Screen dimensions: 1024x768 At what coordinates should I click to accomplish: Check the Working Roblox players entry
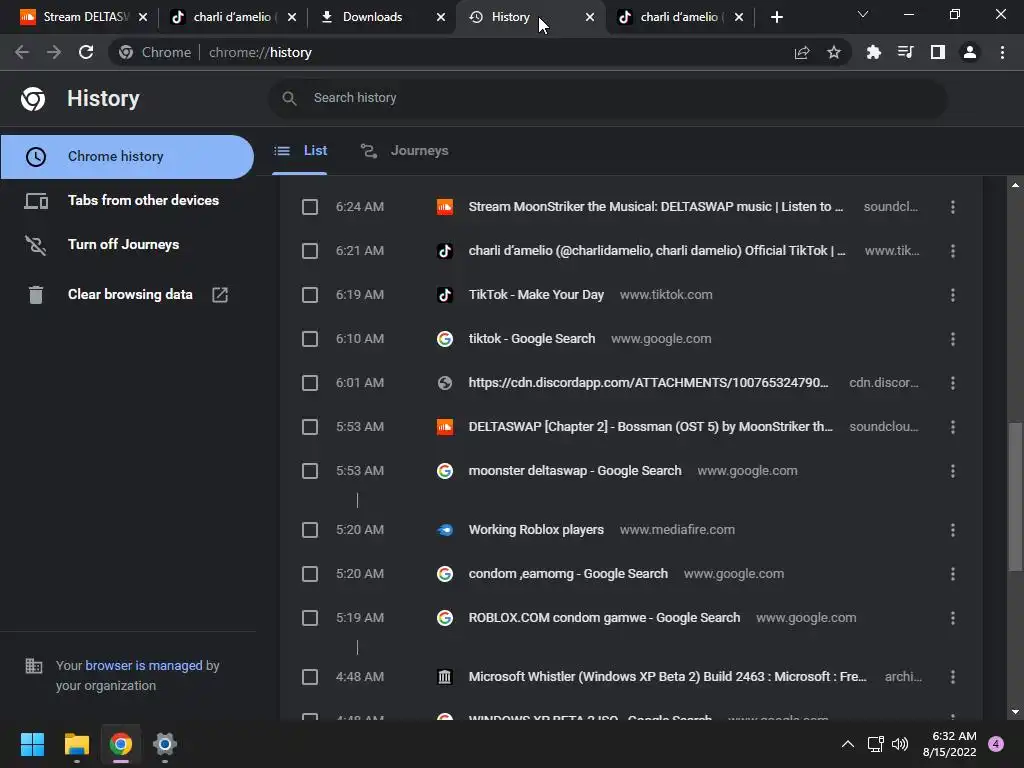tap(310, 530)
